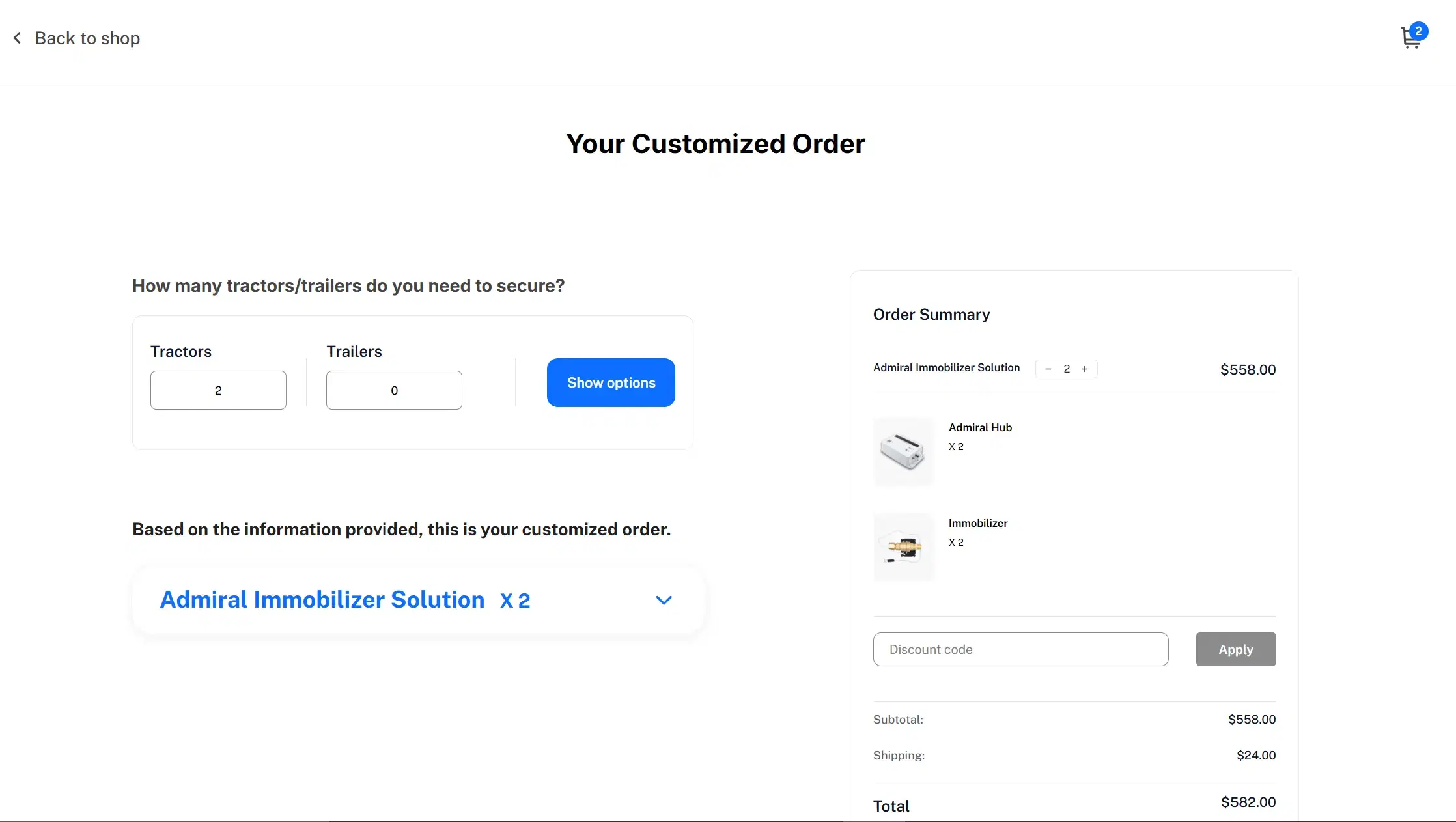Focus the Discount code field

pos(1021,649)
